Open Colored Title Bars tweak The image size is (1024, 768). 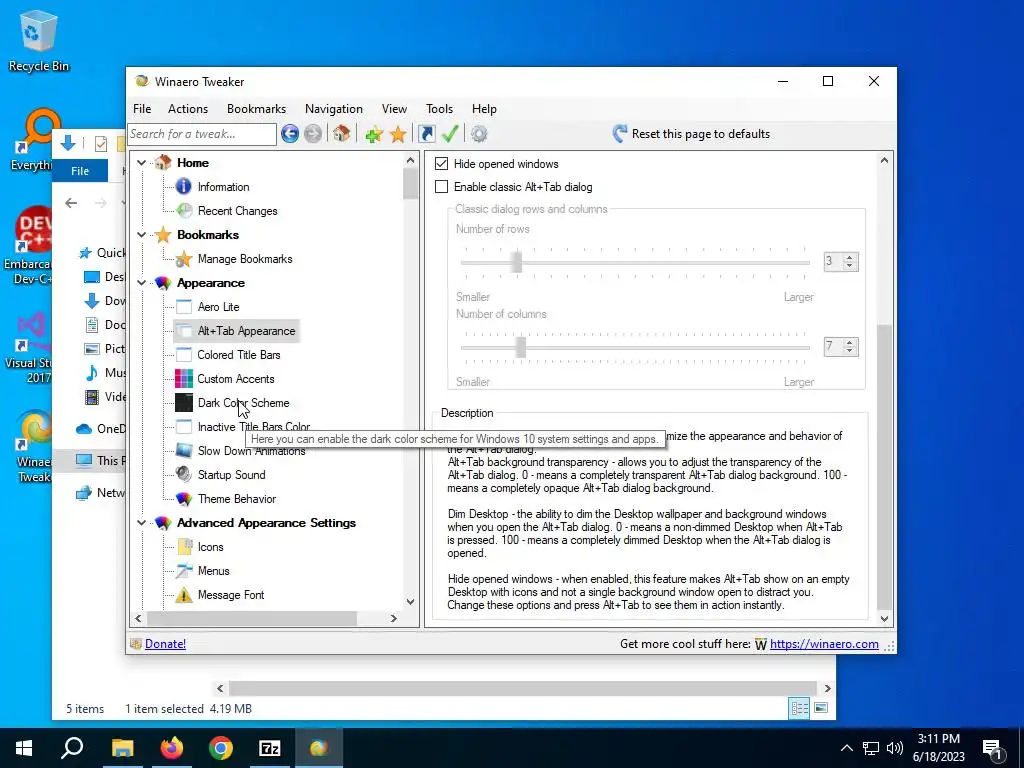click(x=238, y=355)
